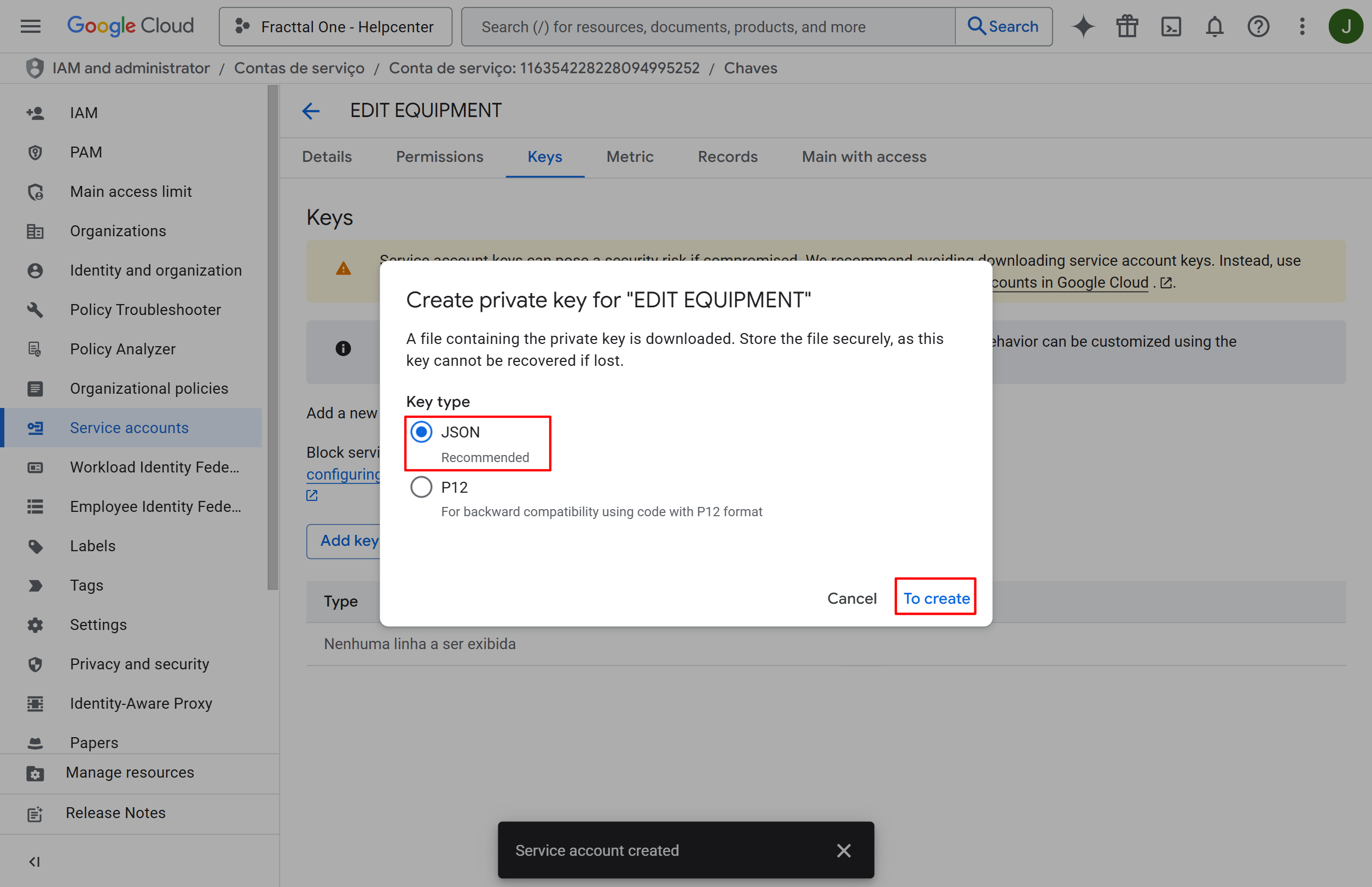Collapse the left sidebar navigation
Image resolution: width=1372 pixels, height=887 pixels.
tap(34, 862)
